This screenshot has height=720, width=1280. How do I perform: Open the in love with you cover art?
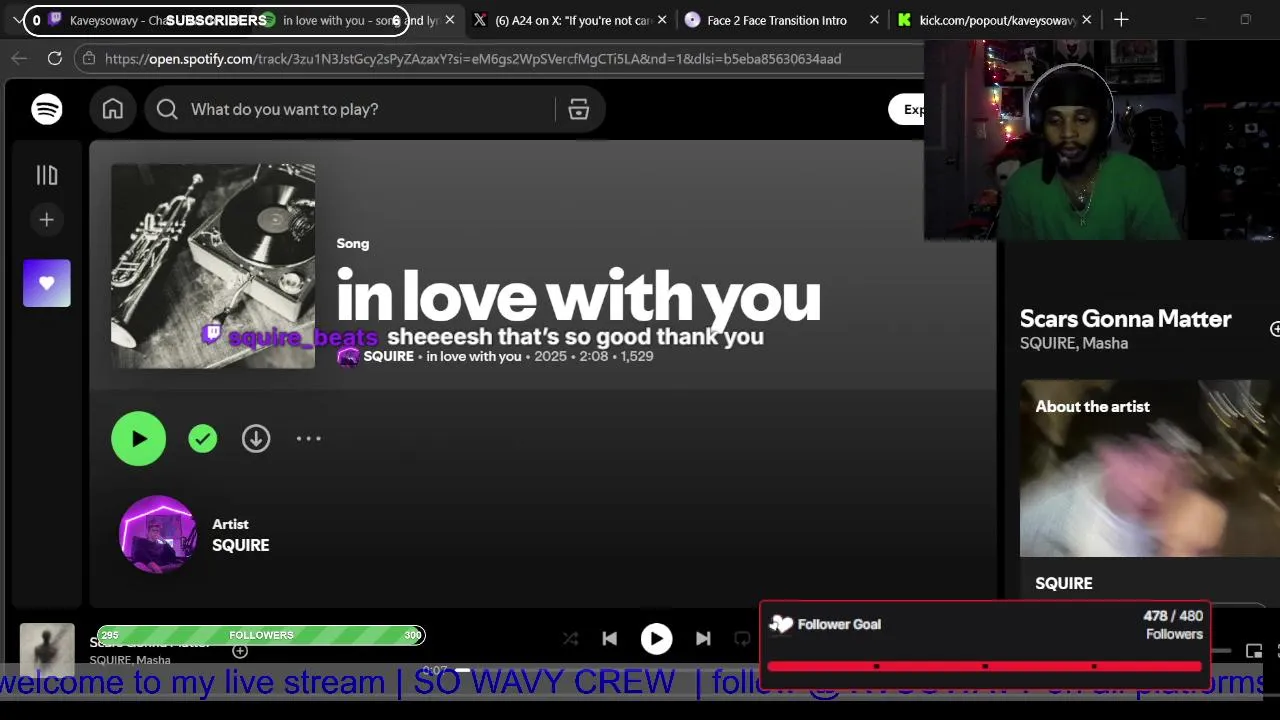(x=213, y=266)
